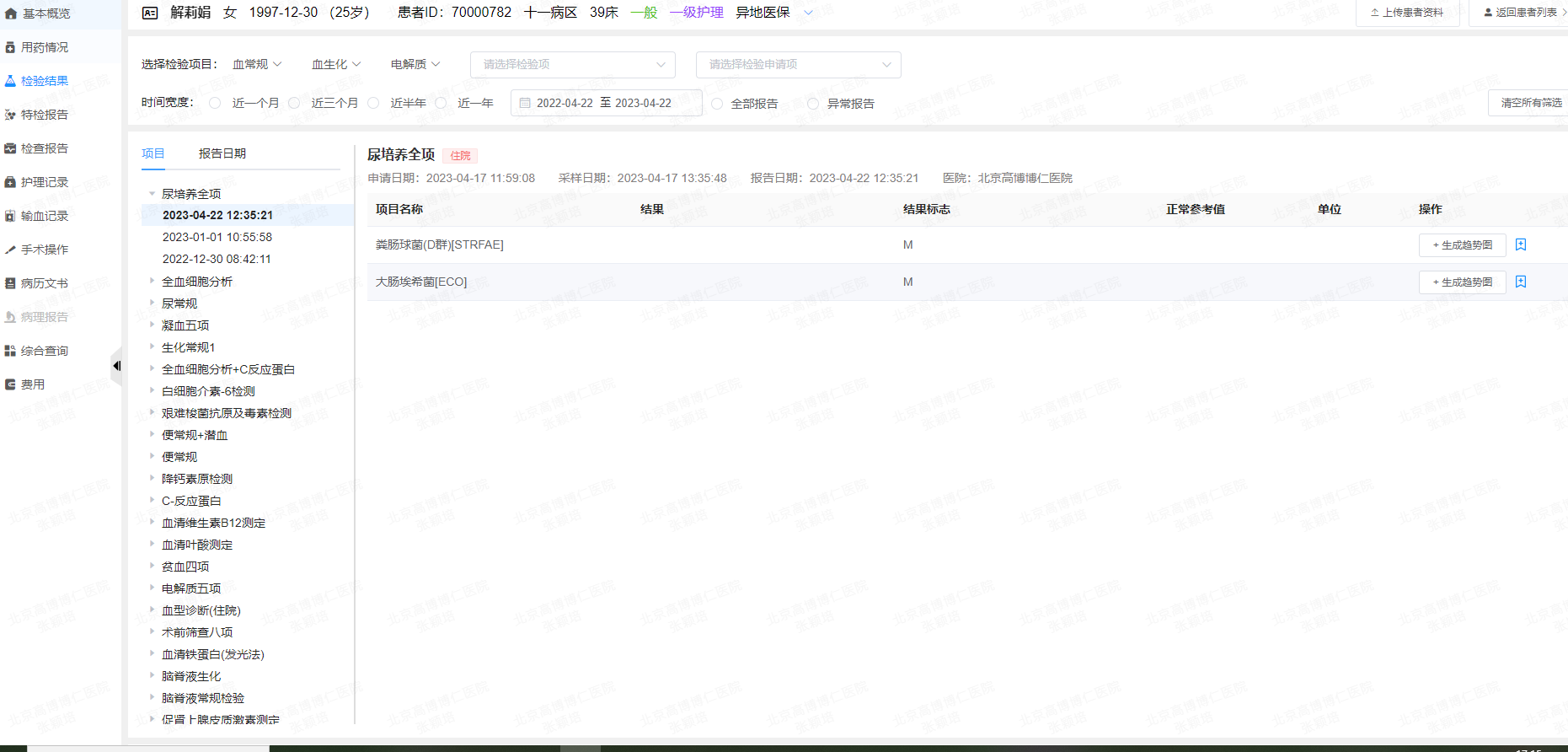
Task: Switch to the 项目 tab
Action: coord(153,153)
